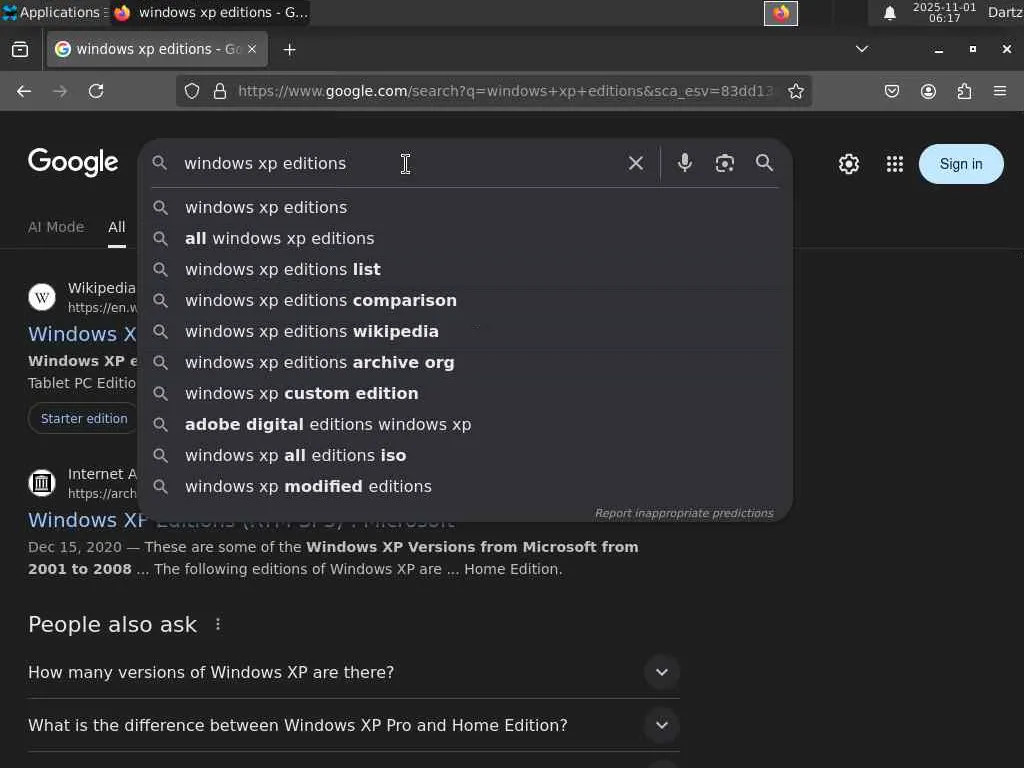Click 'Report inappropriate predictions' link
This screenshot has height=768, width=1024.
coord(684,513)
